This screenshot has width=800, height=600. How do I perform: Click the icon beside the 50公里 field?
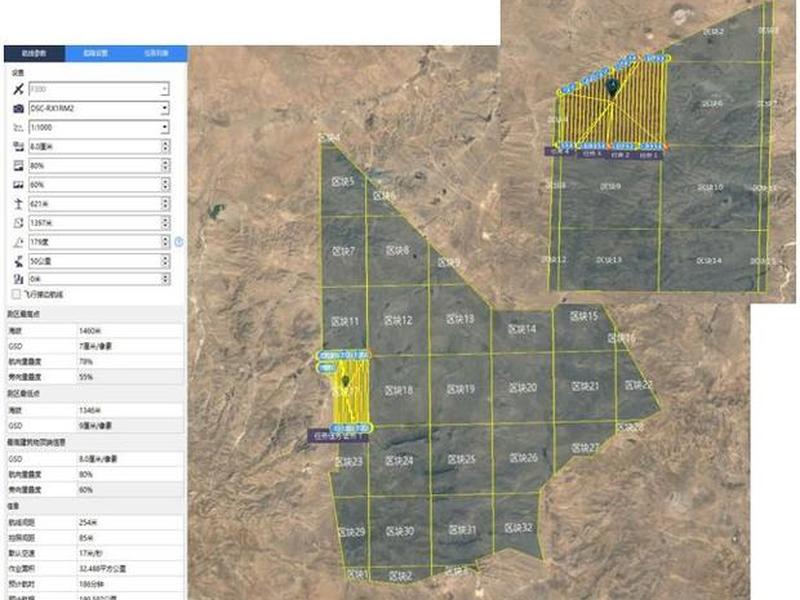pyautogui.click(x=18, y=261)
